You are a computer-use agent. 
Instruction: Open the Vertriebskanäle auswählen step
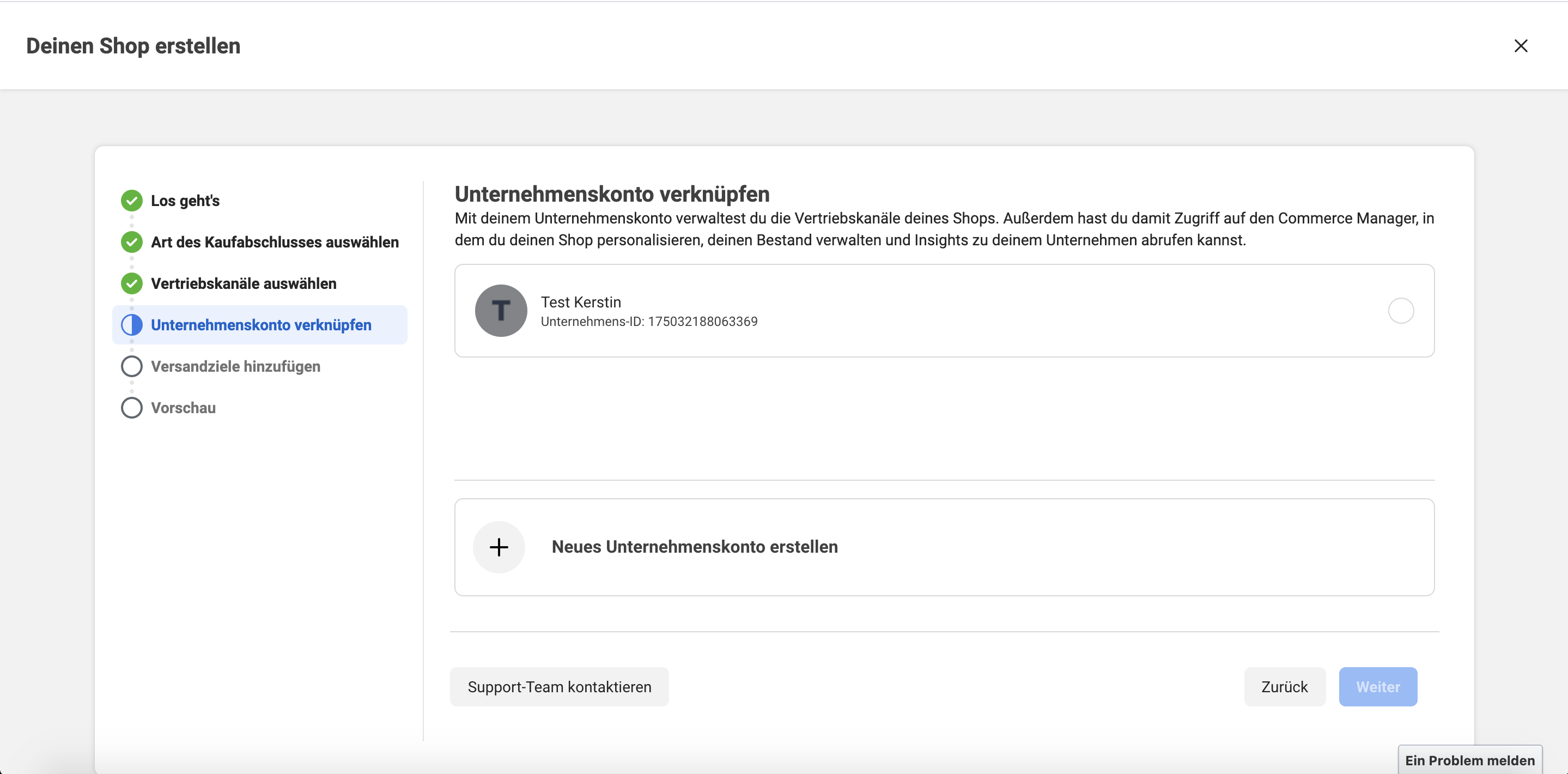[244, 283]
